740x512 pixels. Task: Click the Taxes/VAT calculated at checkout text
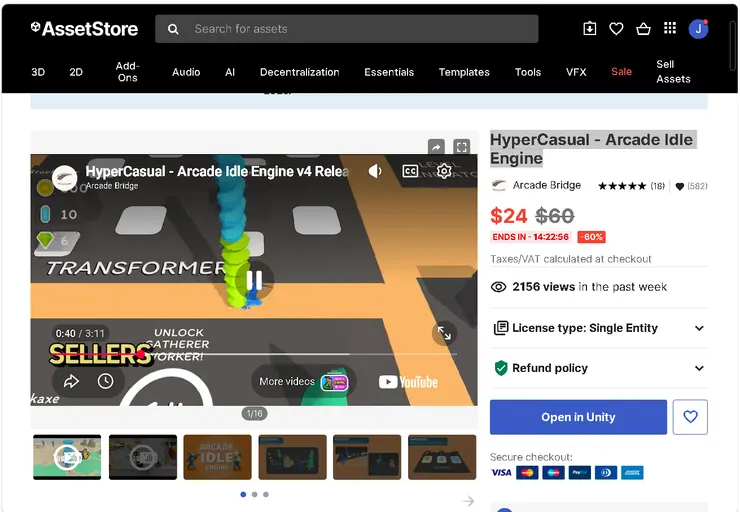click(571, 259)
